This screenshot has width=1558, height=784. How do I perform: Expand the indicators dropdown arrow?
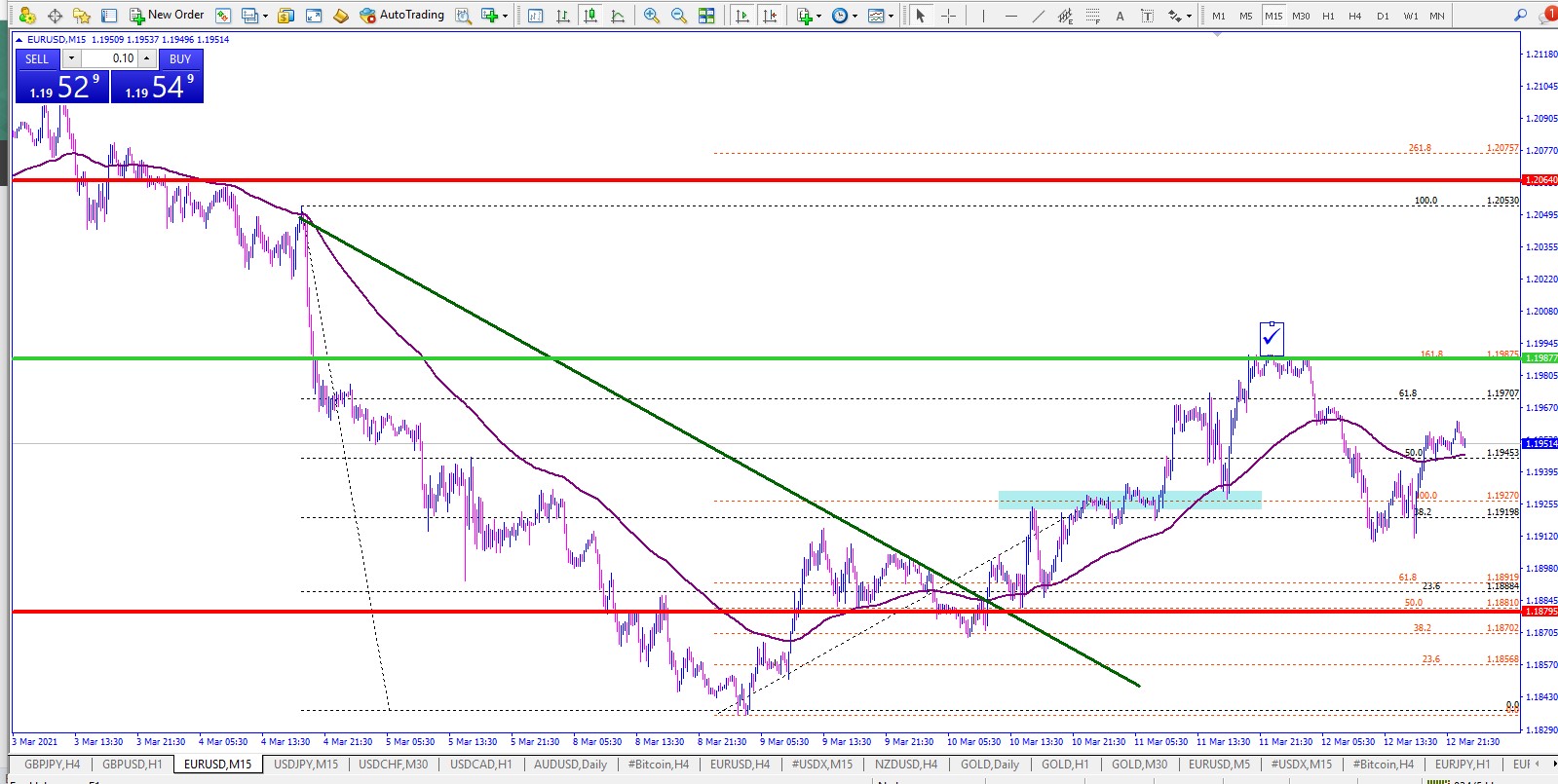818,16
